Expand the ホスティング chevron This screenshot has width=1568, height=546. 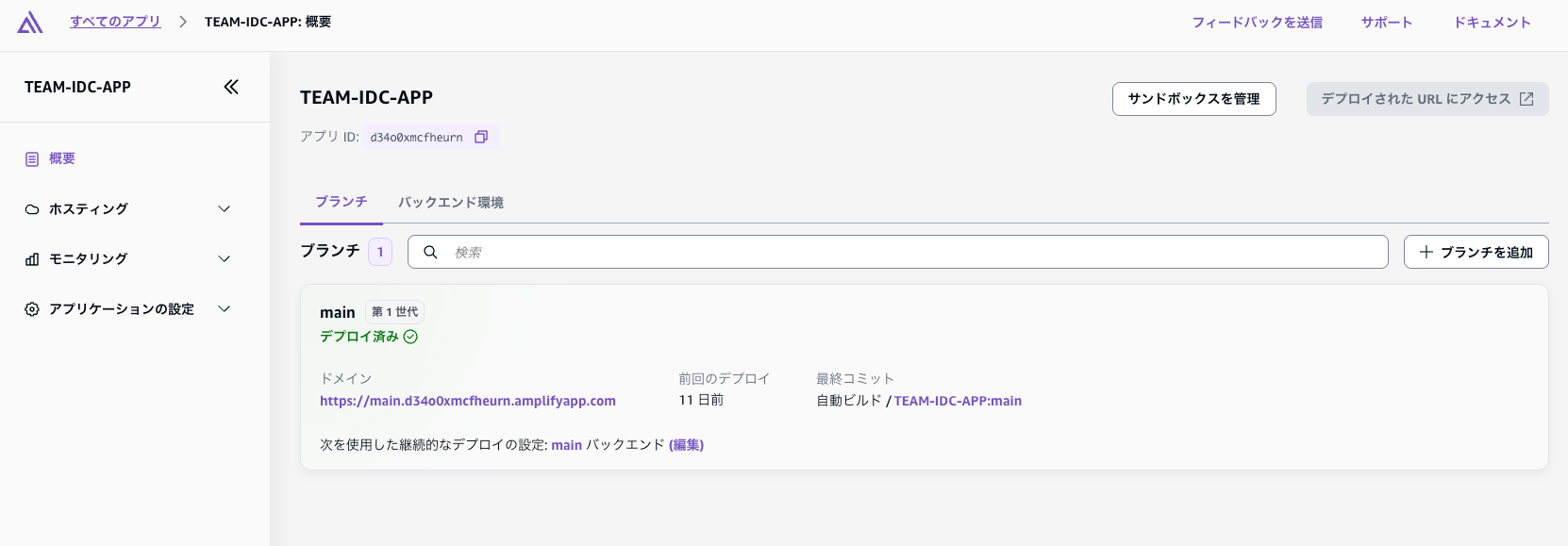tap(225, 209)
